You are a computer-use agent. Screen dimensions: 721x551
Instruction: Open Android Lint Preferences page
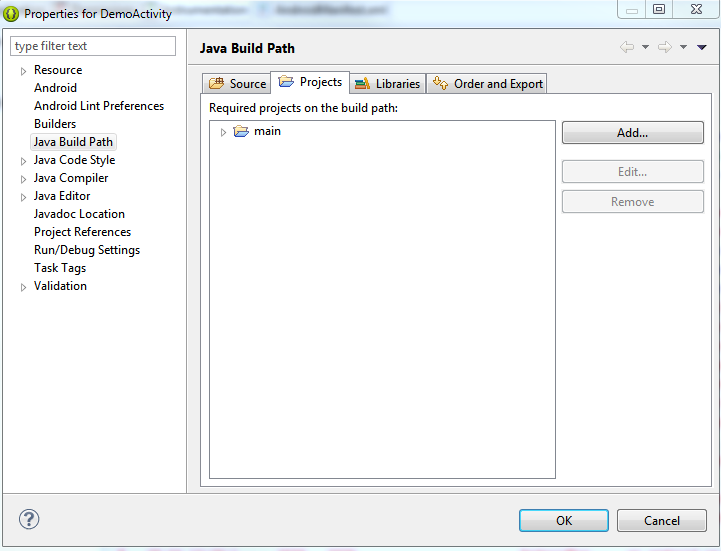click(x=99, y=106)
